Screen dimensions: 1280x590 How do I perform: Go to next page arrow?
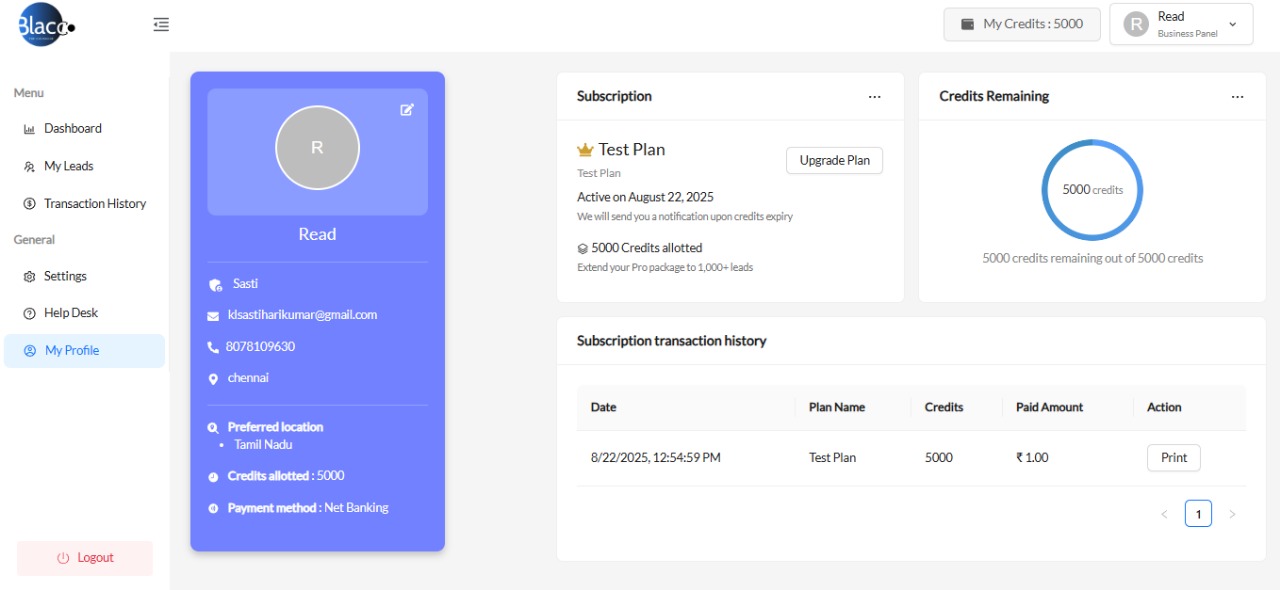click(1232, 514)
